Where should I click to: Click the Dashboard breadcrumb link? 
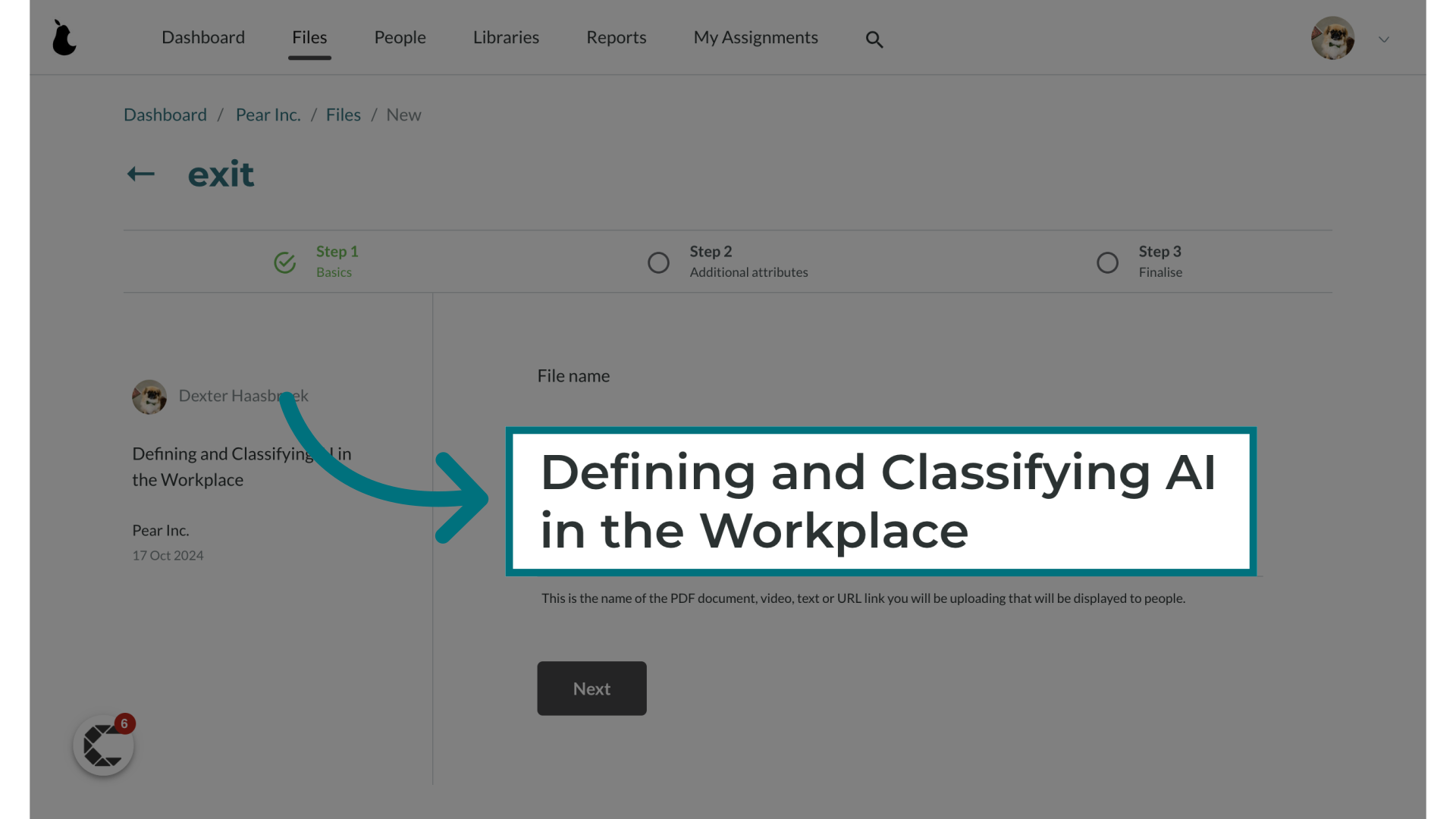[164, 114]
